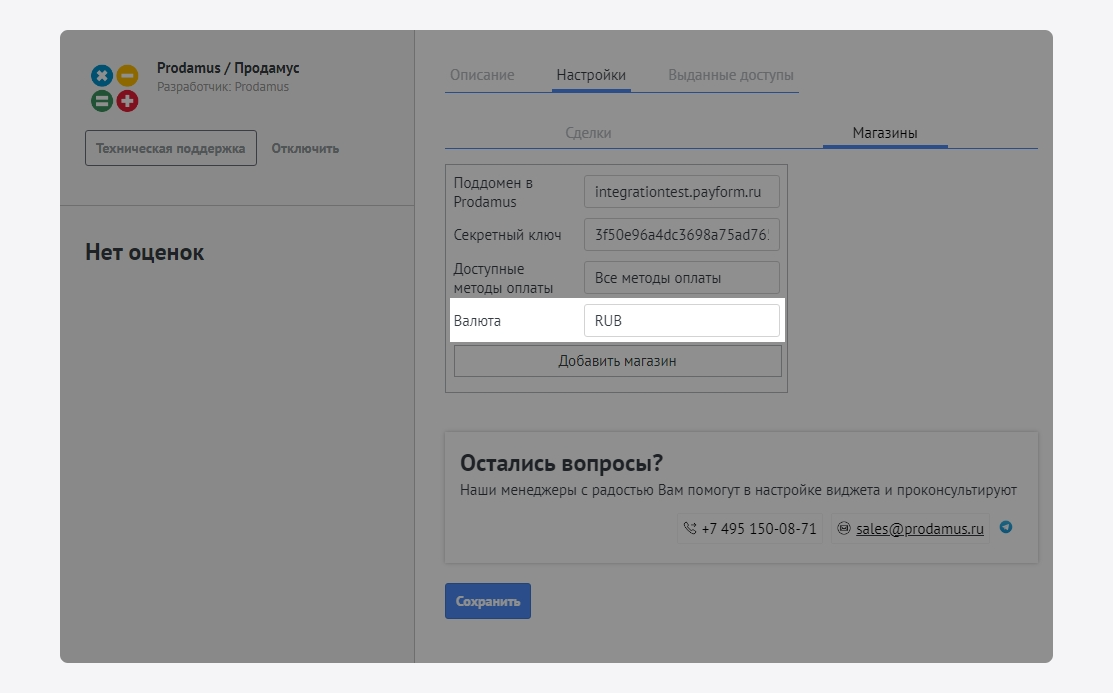The height and width of the screenshot is (693, 1113).
Task: Click the +7 495 150-08-71 phone number
Action: click(758, 529)
